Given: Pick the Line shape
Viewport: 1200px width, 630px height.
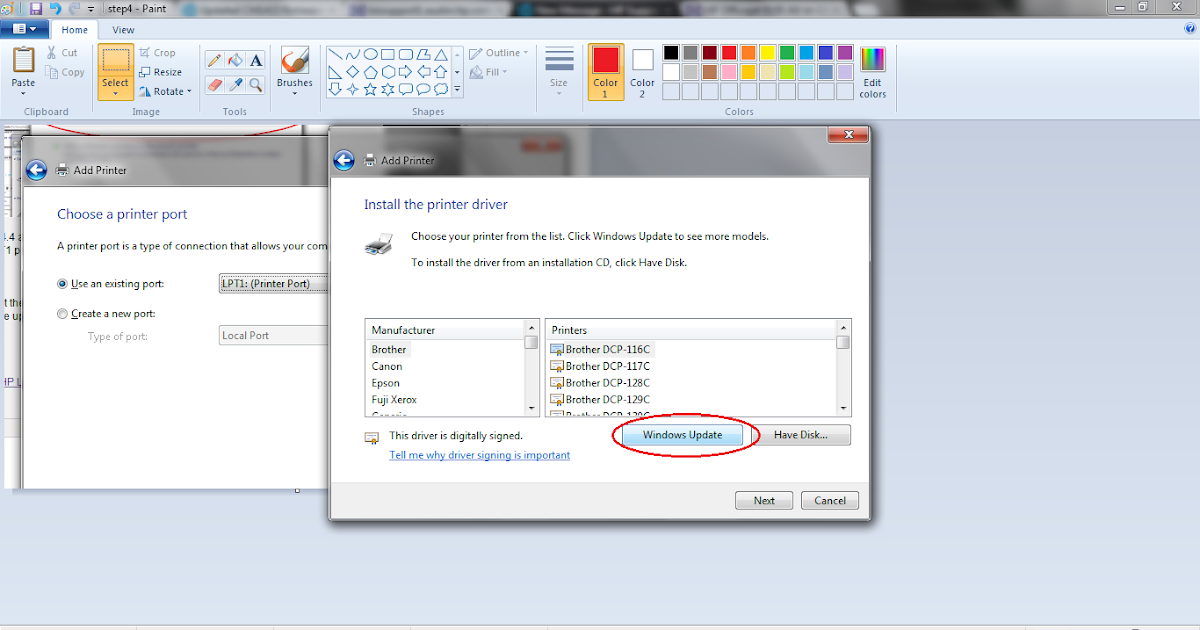Looking at the screenshot, I should [335, 54].
